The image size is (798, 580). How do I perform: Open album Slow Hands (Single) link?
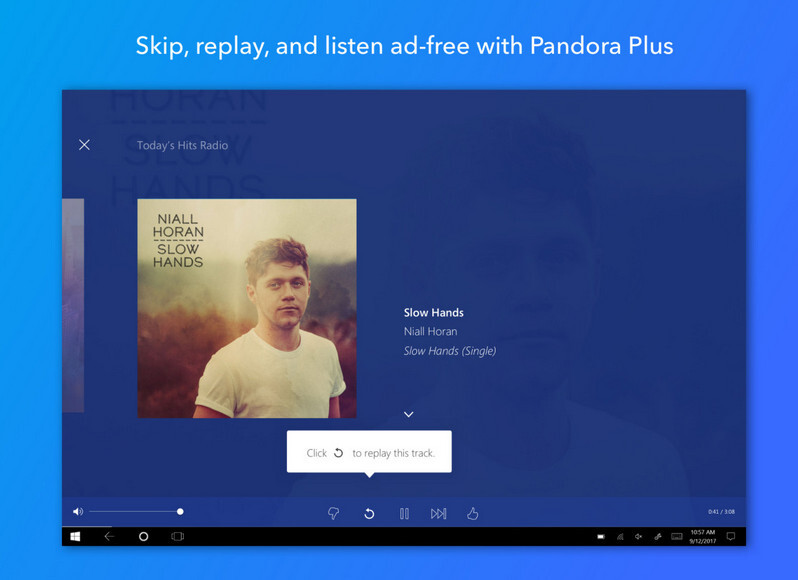450,351
